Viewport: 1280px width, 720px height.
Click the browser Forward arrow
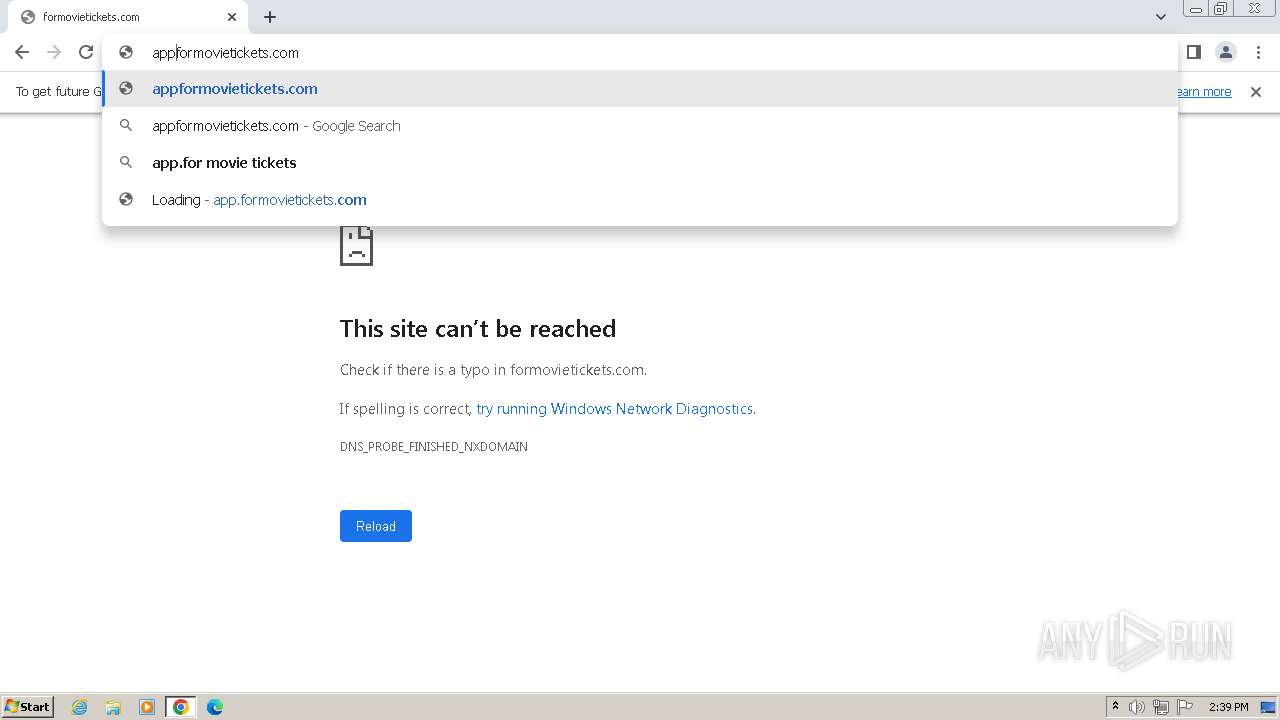tap(54, 52)
